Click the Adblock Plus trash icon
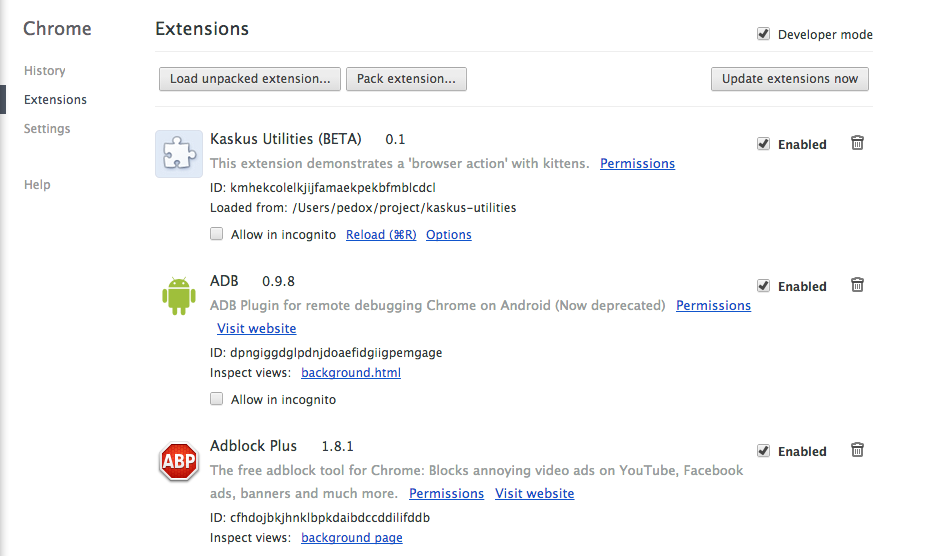Screen dimensions: 926x556 point(857,450)
